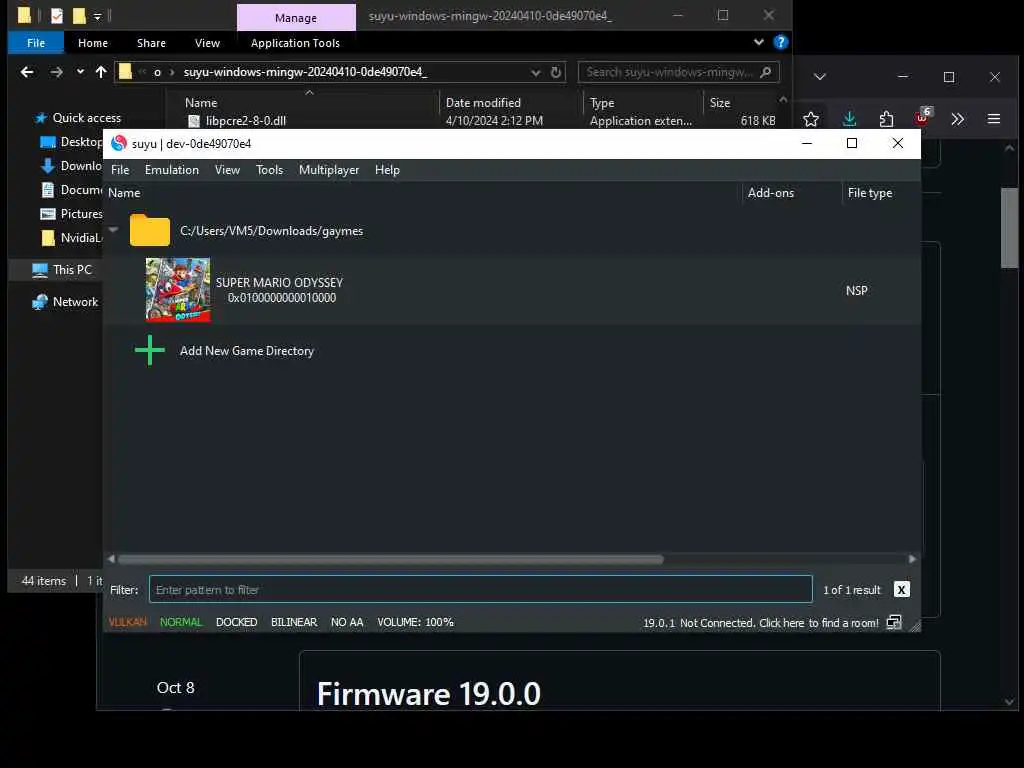Image resolution: width=1024 pixels, height=768 pixels.
Task: Refresh the File Explorer folder view
Action: pyautogui.click(x=556, y=72)
